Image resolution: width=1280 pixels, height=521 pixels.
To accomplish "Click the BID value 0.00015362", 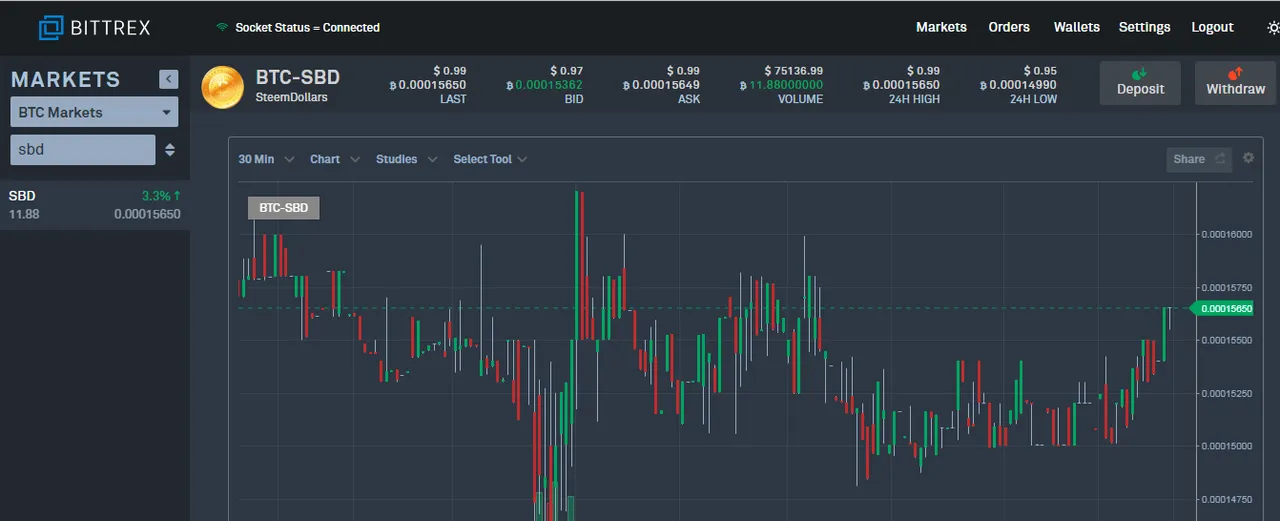I will 545,85.
